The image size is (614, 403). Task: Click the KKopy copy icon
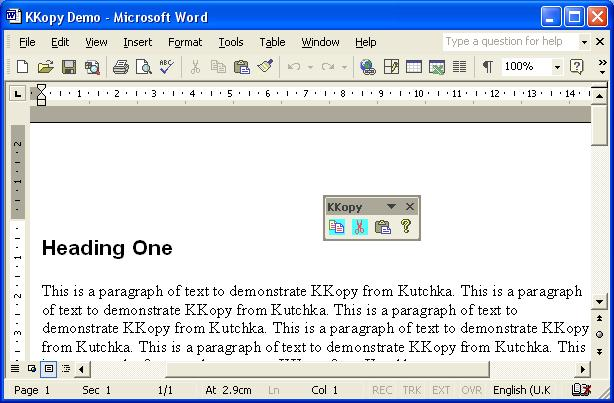337,228
